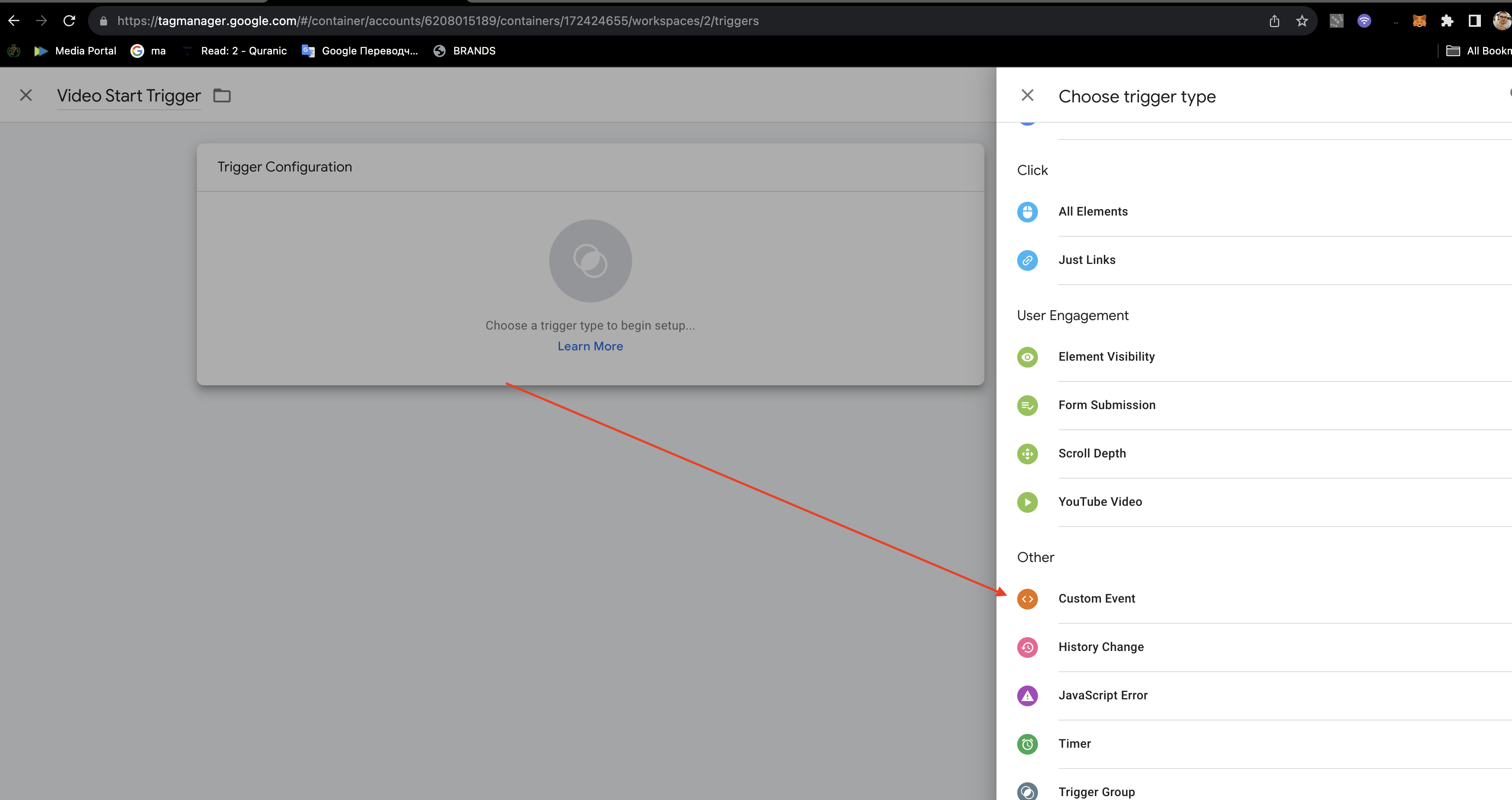Open the folder icon next to trigger name

[x=222, y=95]
